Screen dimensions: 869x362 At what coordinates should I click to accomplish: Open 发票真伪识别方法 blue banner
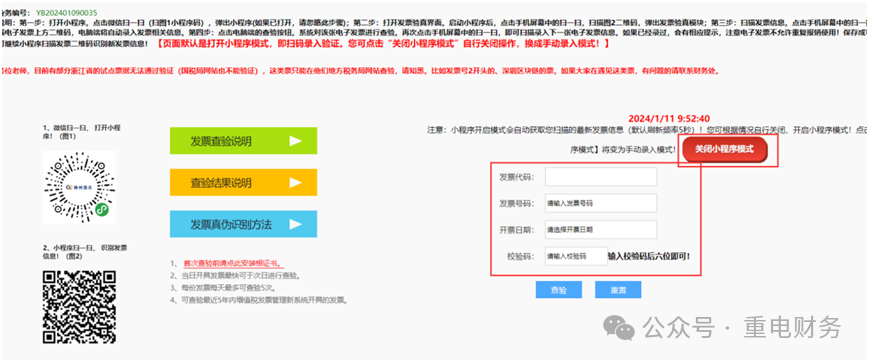click(x=243, y=224)
